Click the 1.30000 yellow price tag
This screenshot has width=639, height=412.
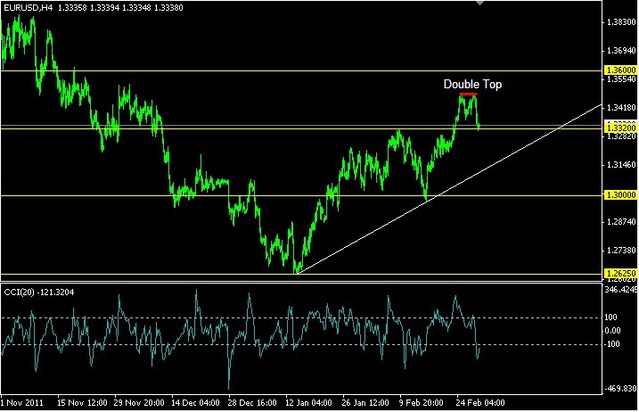point(621,196)
